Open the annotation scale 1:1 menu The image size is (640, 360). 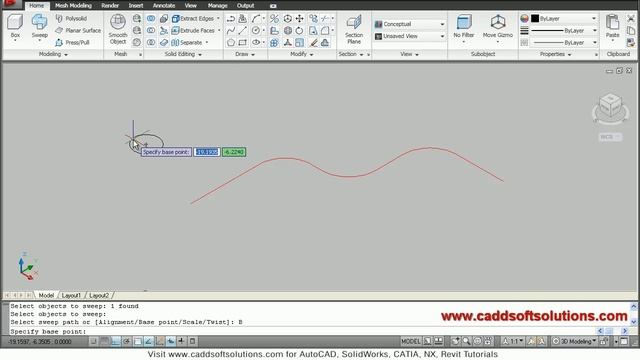click(513, 341)
